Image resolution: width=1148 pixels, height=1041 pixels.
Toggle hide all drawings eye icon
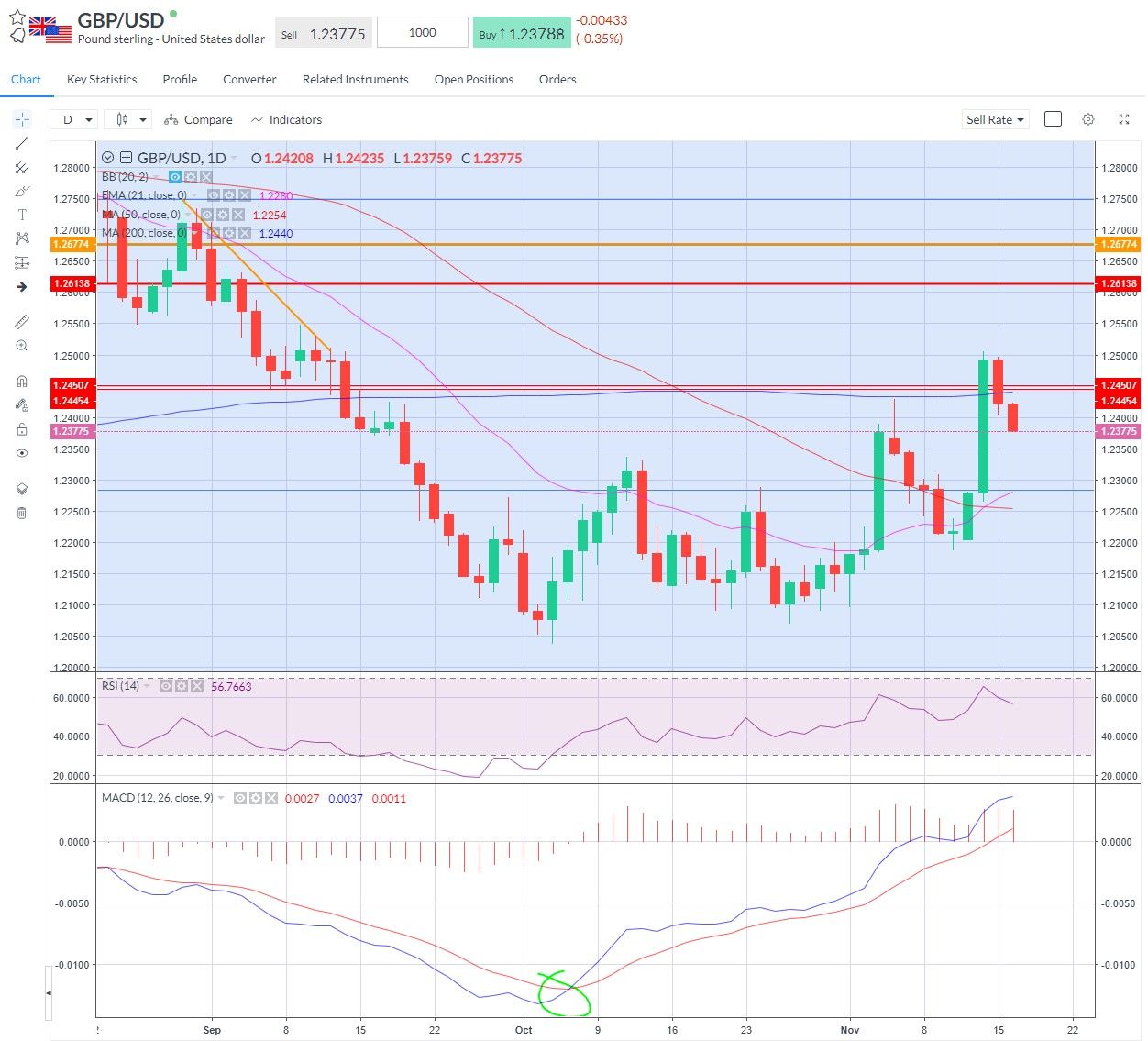click(x=22, y=453)
